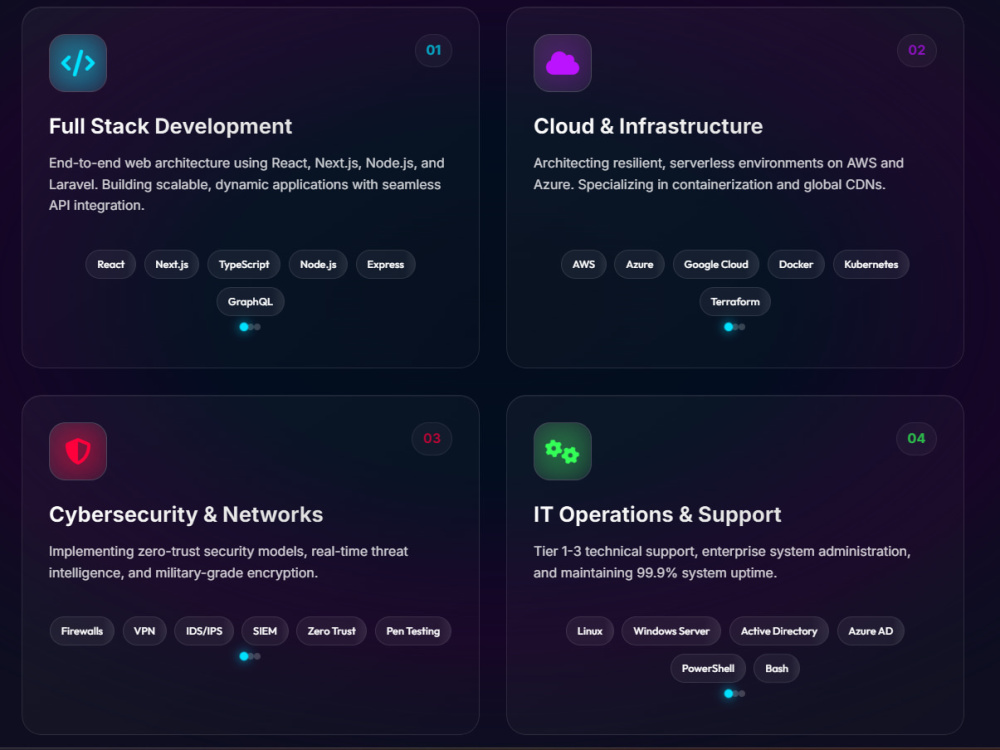Select the React tag
Viewport: 1000px width, 750px height.
click(x=111, y=265)
